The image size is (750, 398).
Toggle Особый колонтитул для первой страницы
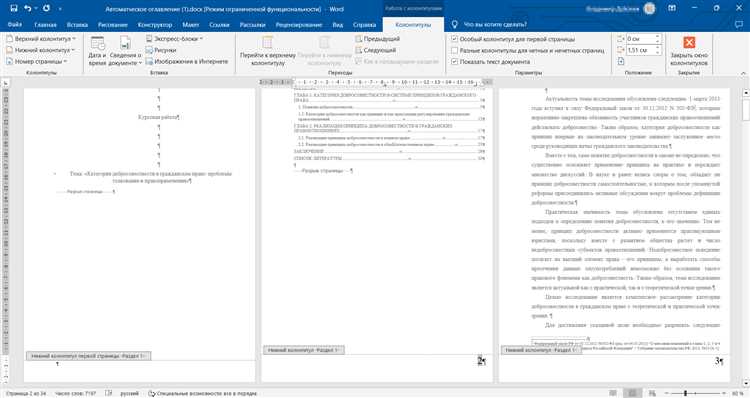[x=514, y=39]
